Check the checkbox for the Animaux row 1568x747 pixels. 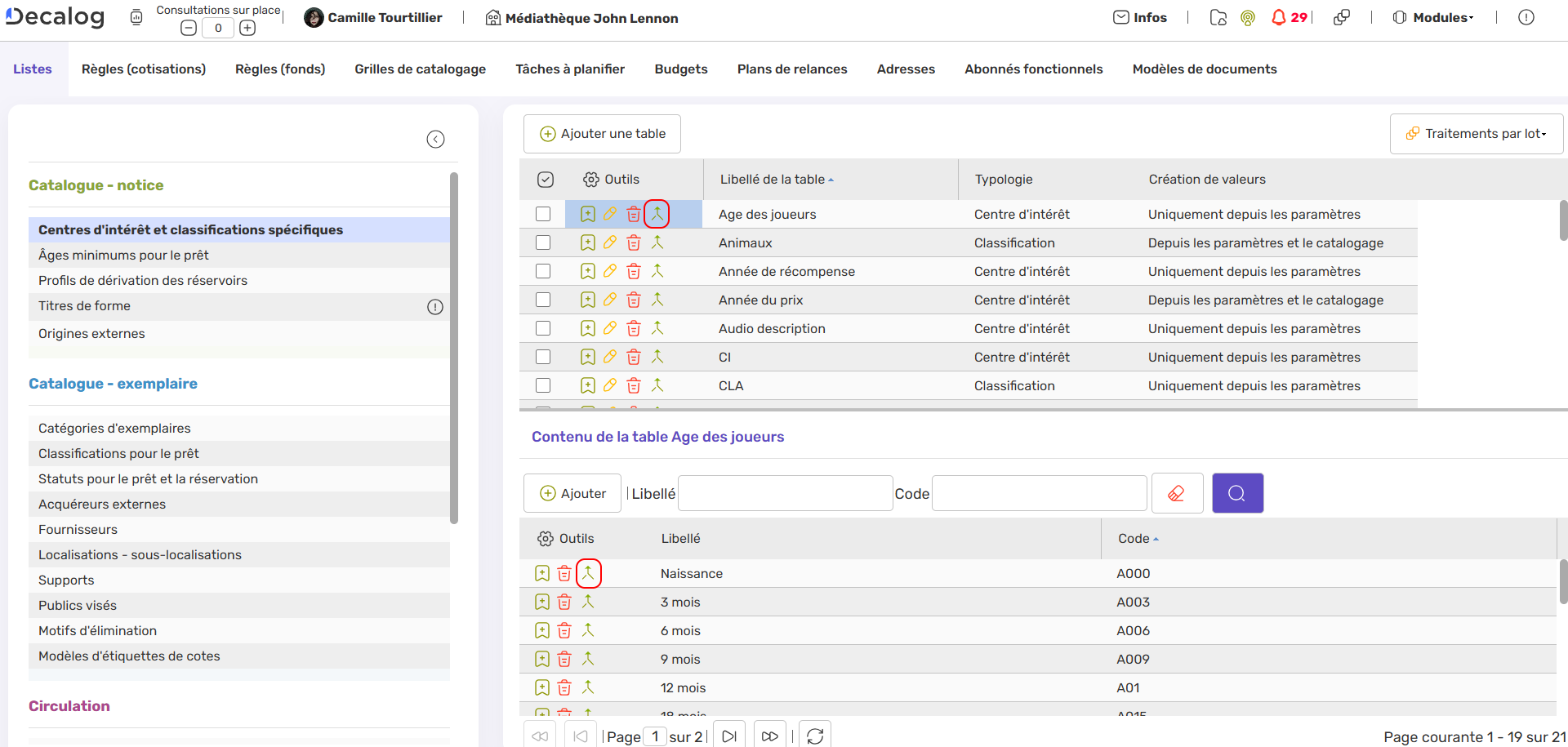tap(544, 242)
